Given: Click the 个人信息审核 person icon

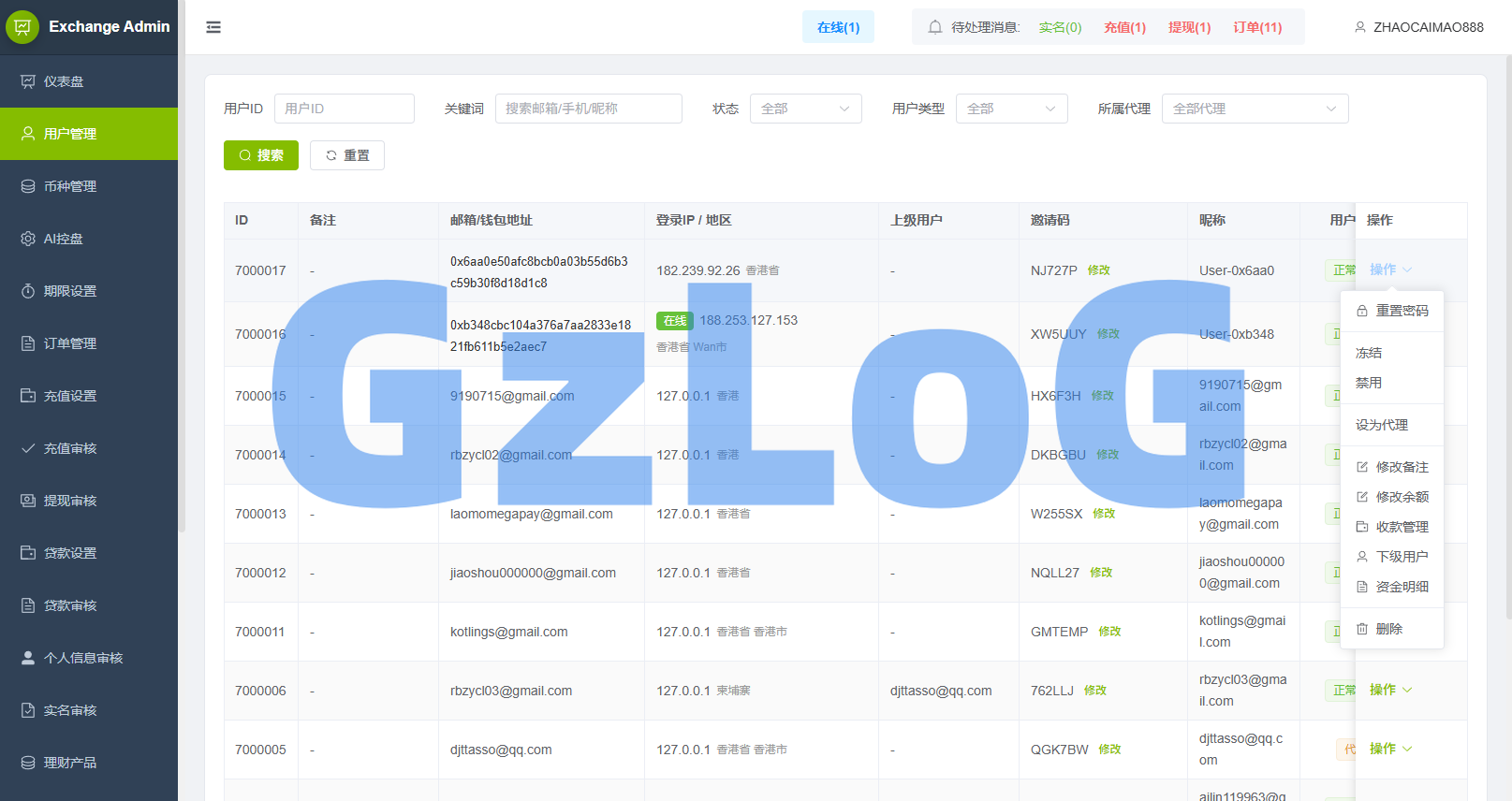Looking at the screenshot, I should (28, 658).
